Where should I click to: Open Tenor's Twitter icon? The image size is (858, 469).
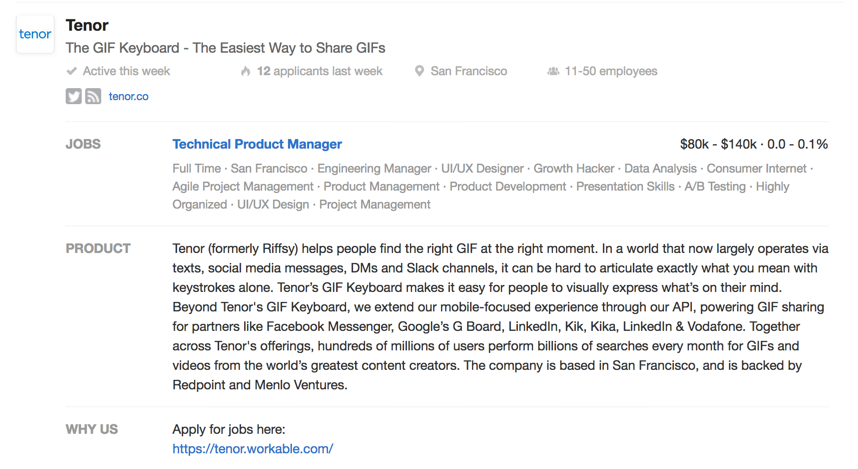tap(74, 96)
